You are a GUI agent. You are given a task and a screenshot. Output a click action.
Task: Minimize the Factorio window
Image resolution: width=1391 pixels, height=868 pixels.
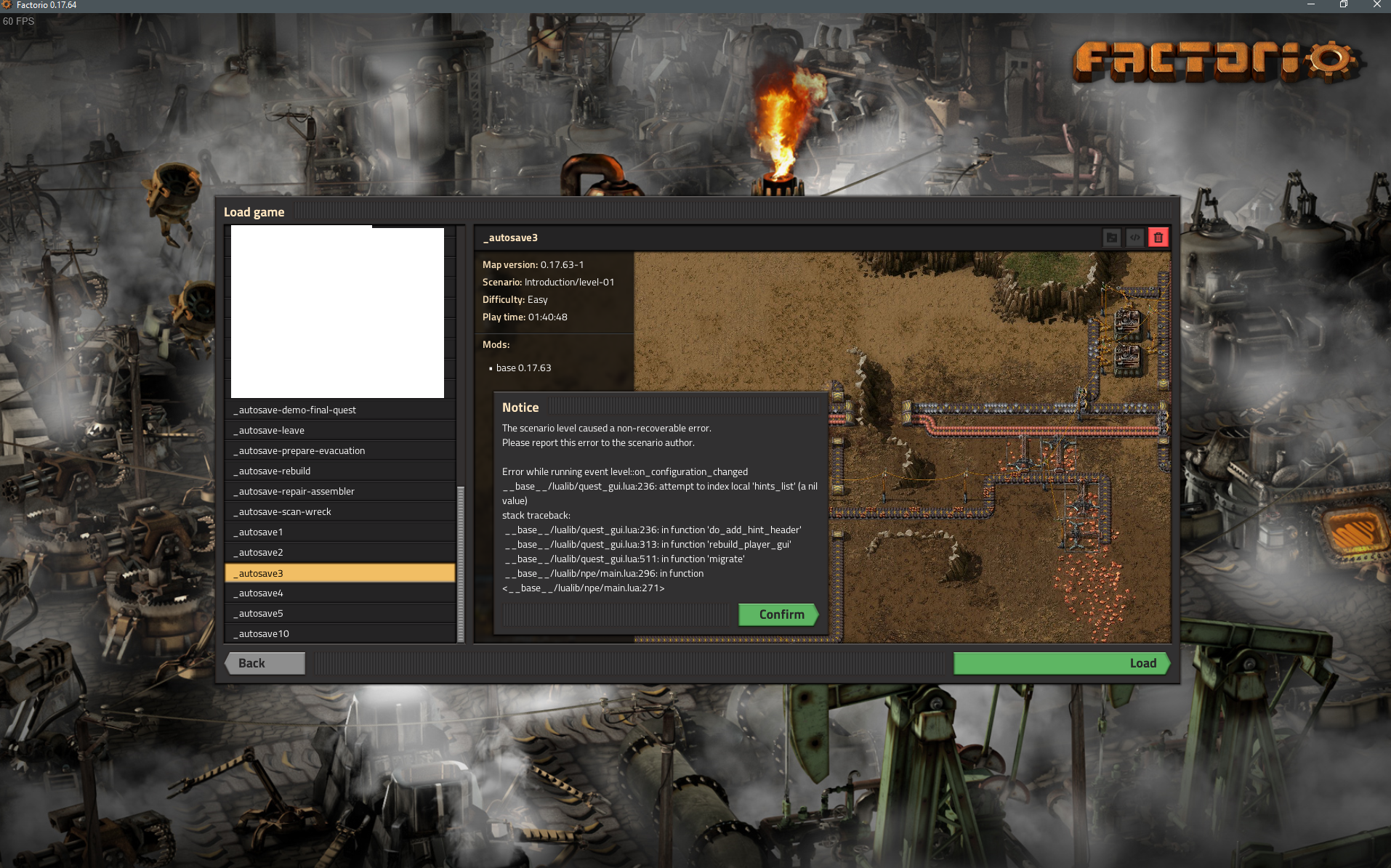1310,5
